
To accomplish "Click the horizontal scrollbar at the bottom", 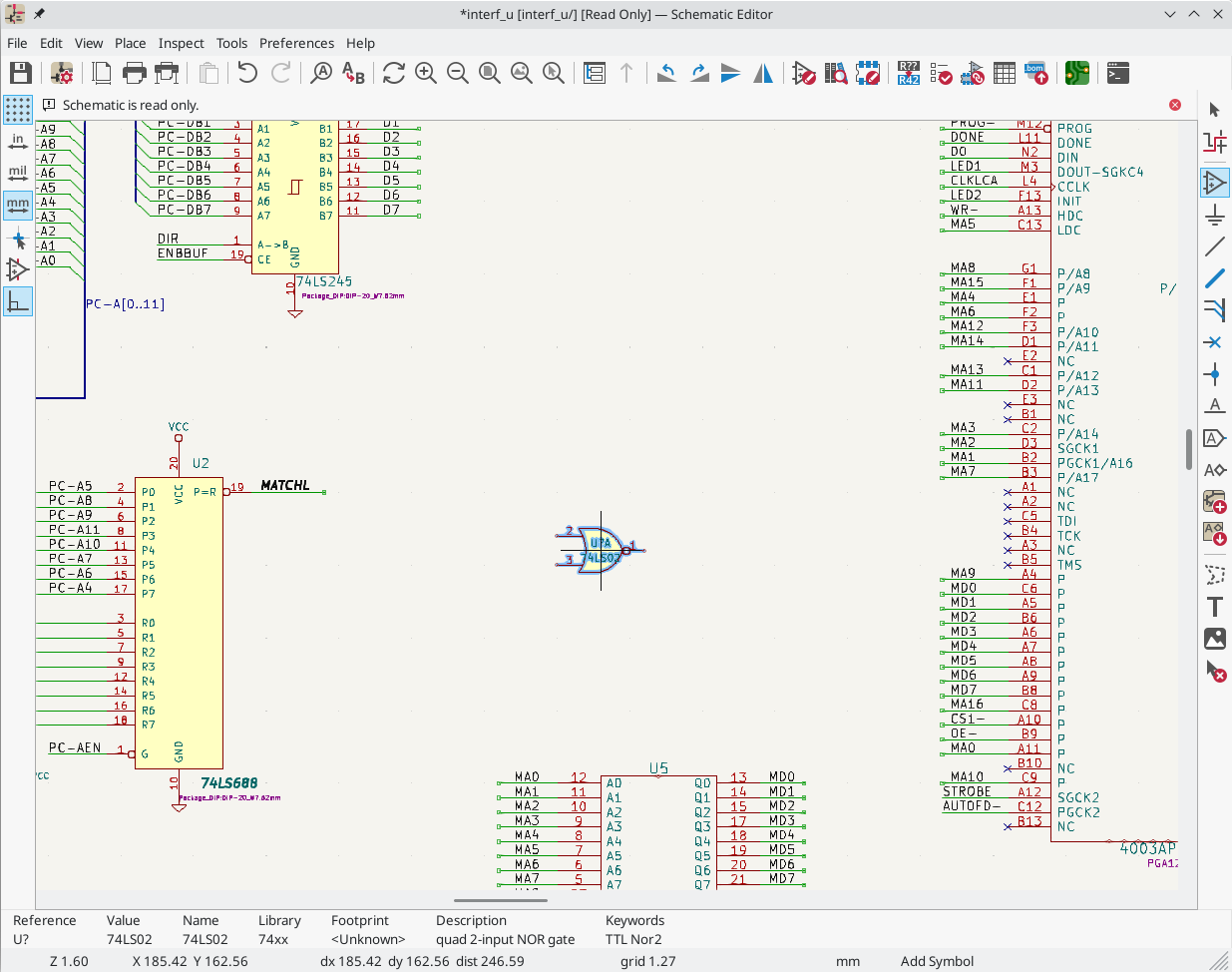I will (499, 900).
